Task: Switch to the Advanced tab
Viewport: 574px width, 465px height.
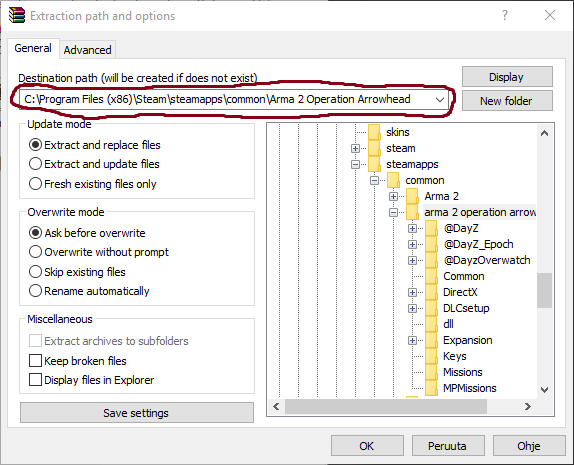Action: tap(87, 50)
